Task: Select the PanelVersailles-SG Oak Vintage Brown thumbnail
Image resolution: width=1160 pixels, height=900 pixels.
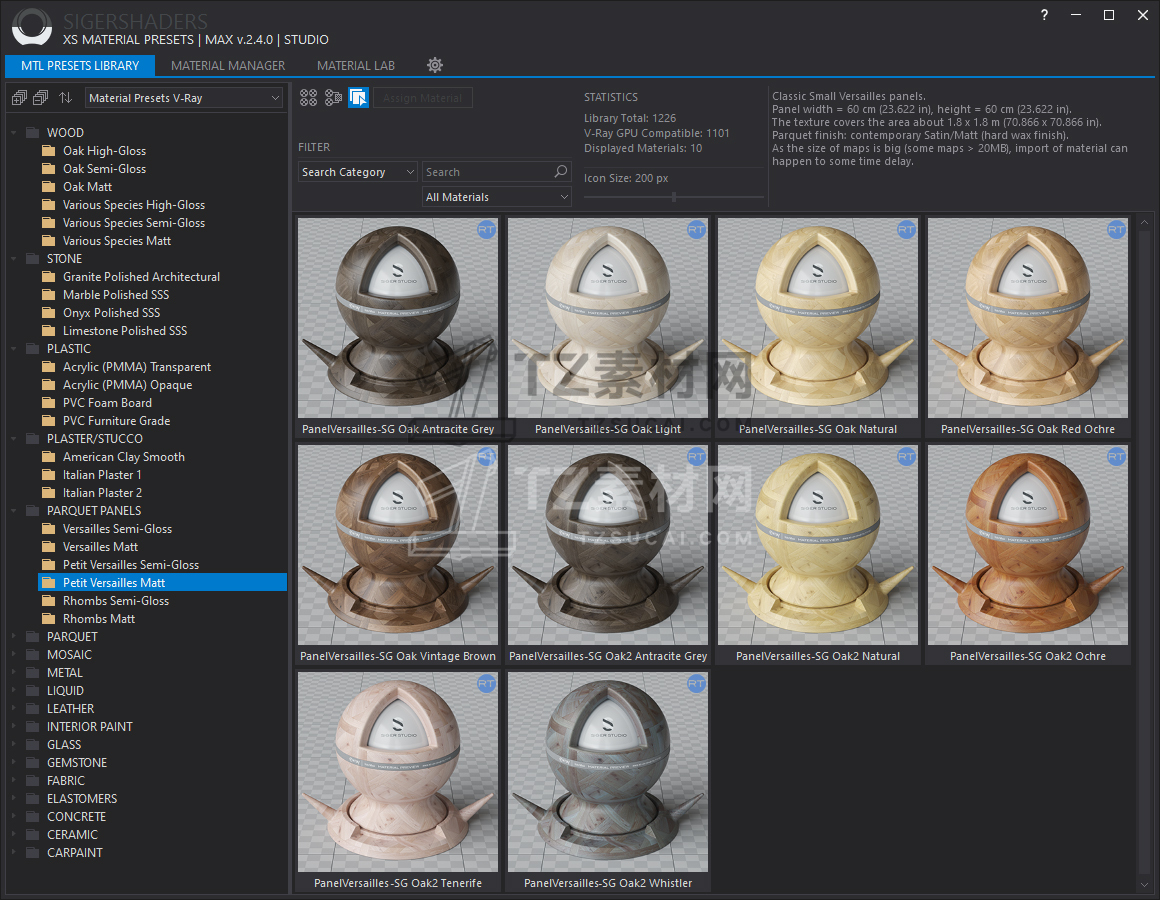Action: click(x=398, y=545)
